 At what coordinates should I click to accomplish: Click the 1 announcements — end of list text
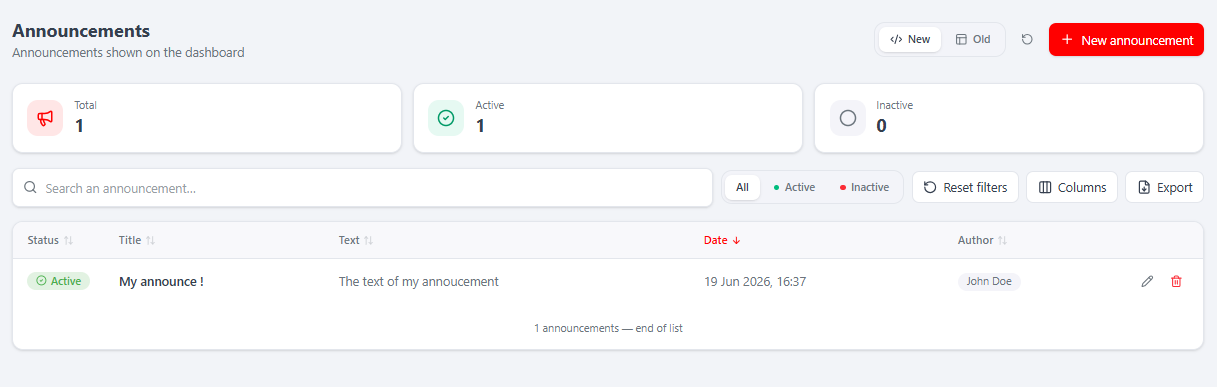click(x=608, y=328)
